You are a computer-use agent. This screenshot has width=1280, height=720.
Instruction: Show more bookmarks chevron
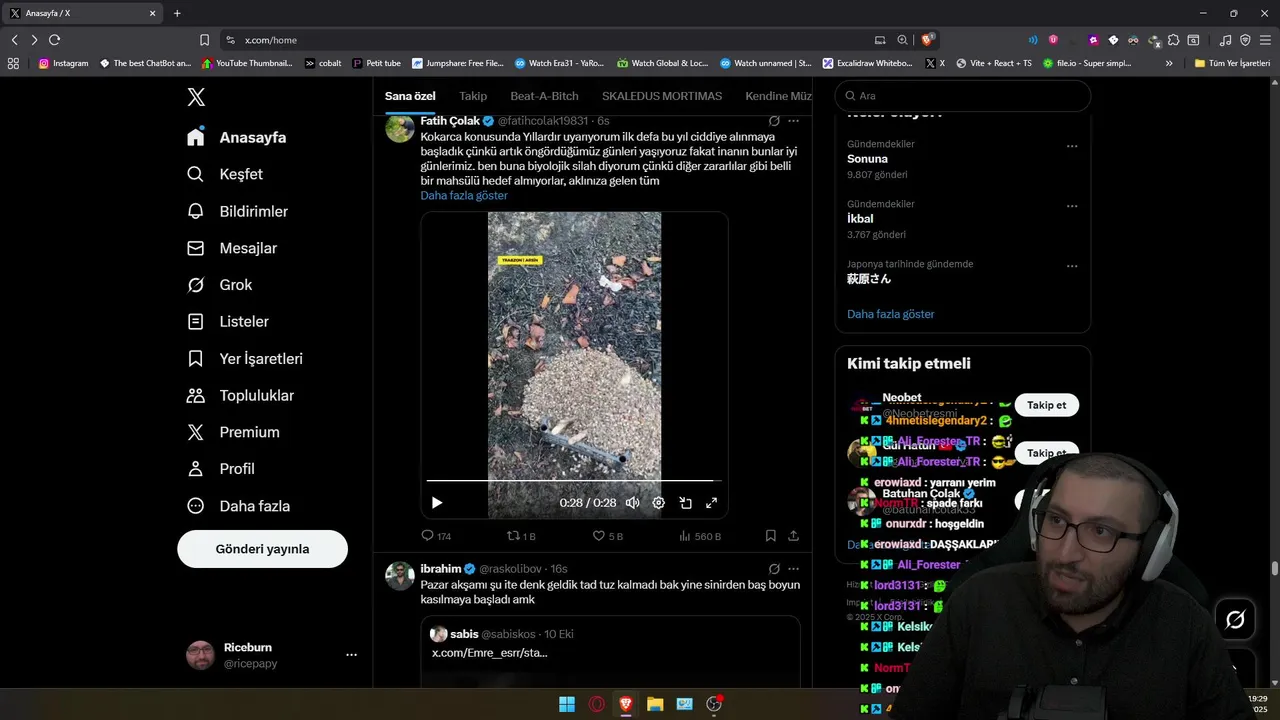[1169, 63]
